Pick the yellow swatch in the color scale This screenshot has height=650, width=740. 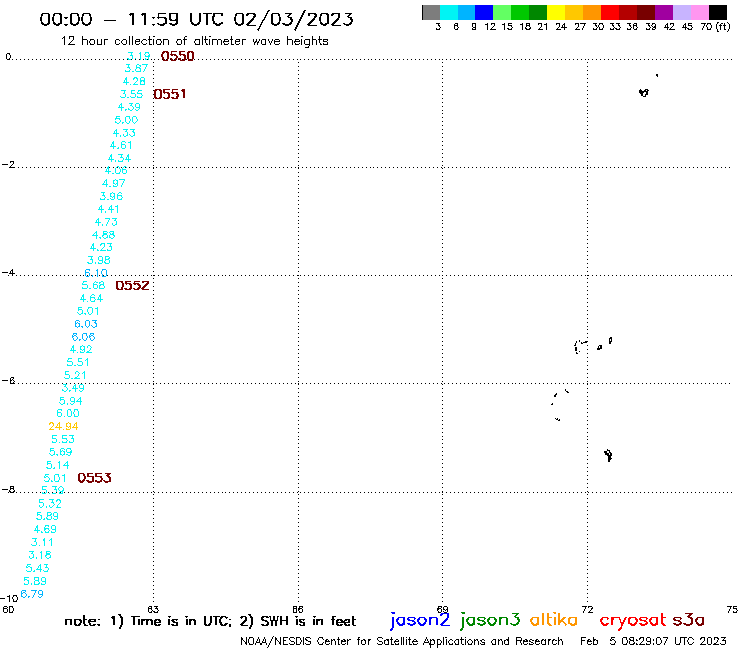click(555, 12)
